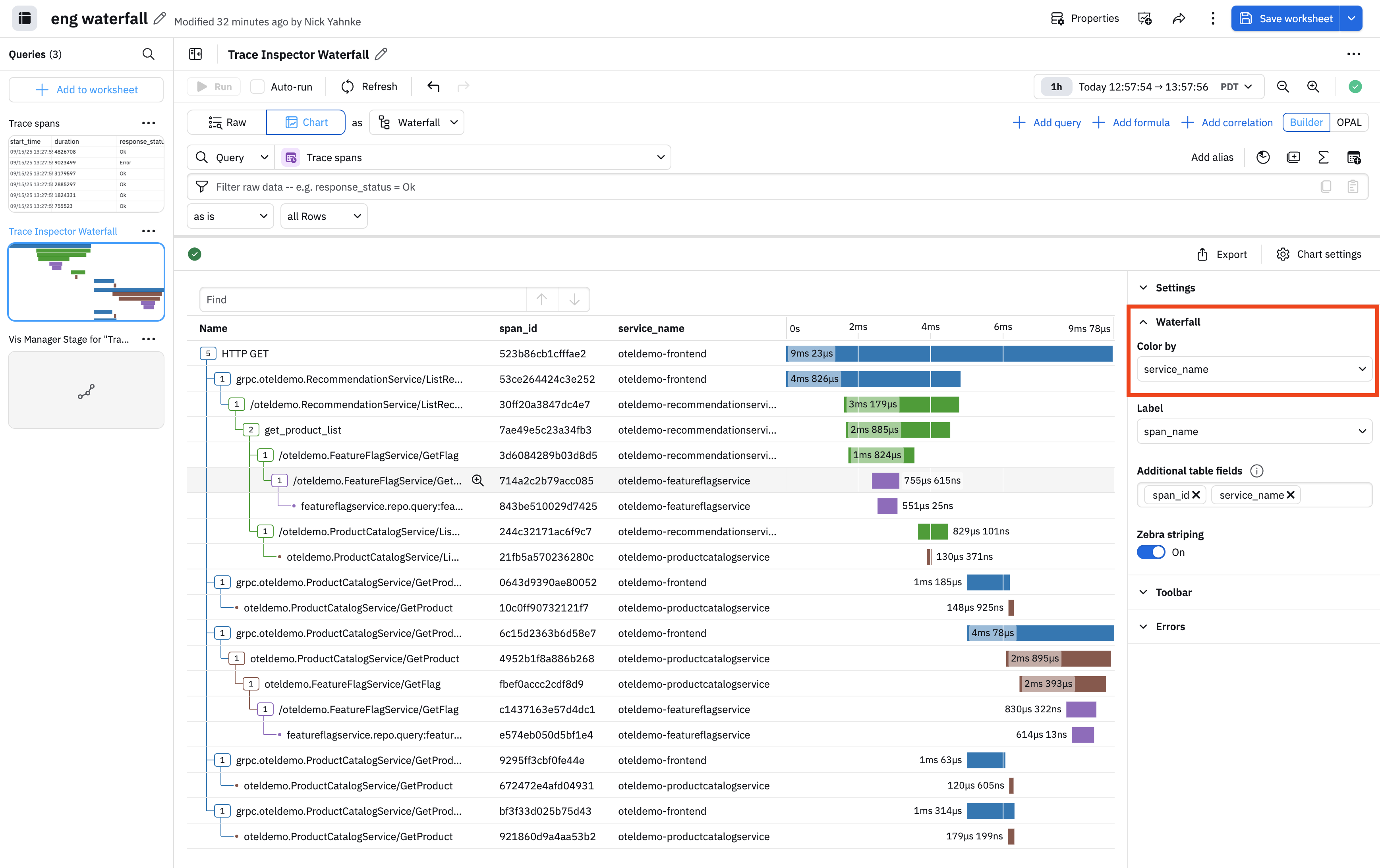Click the search icon in Queries panel

pos(149,54)
